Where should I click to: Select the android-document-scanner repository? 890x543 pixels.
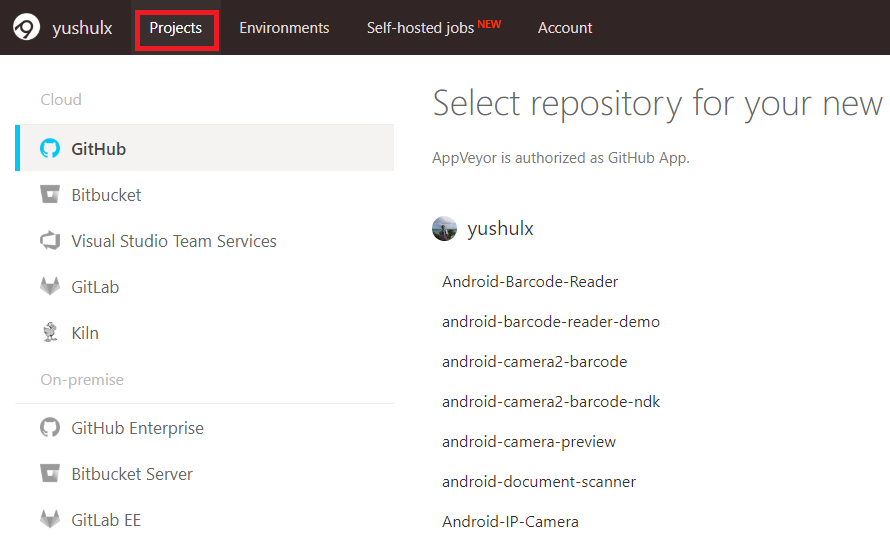pos(539,482)
